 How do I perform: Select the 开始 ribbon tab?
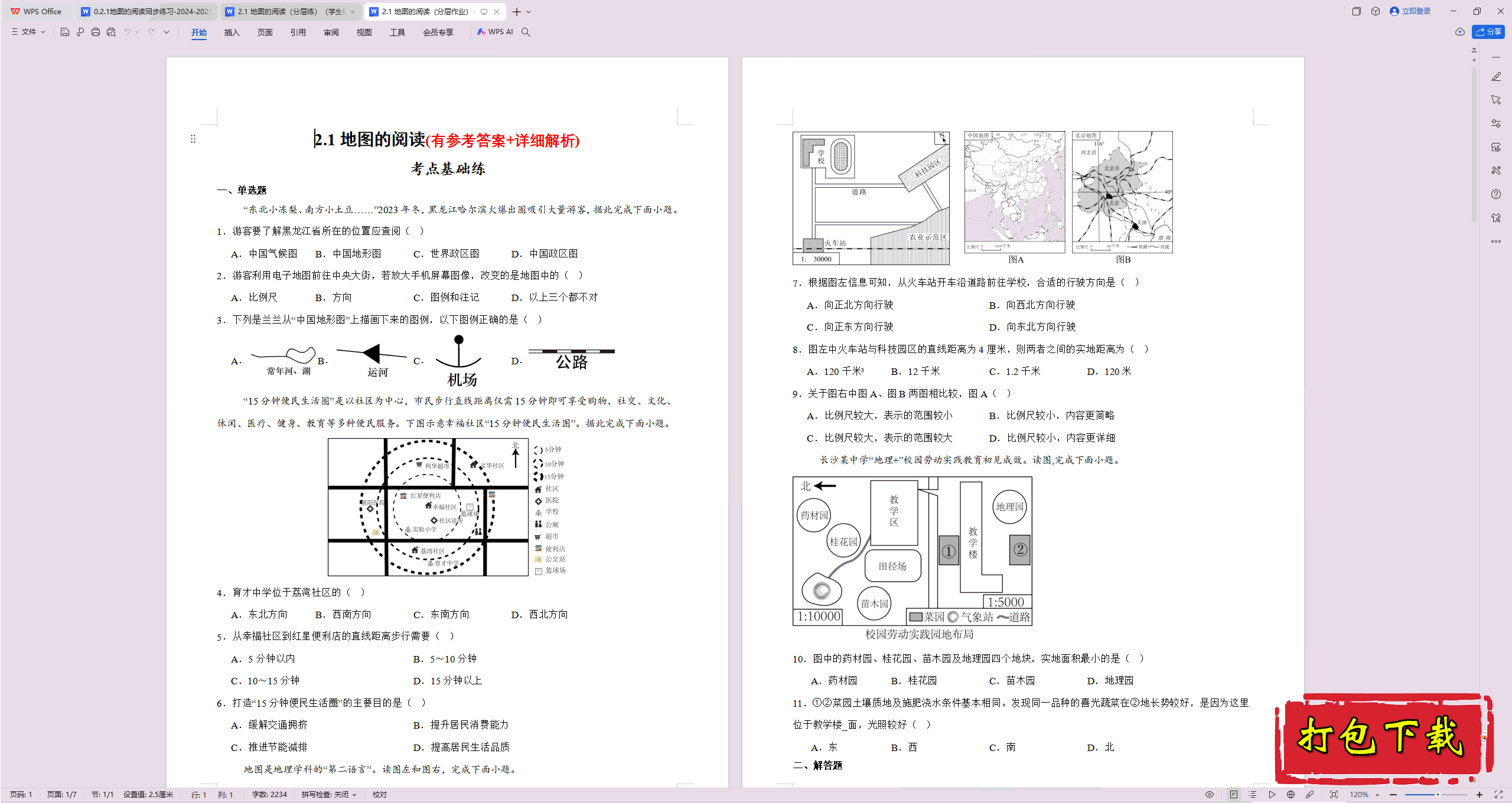click(199, 32)
